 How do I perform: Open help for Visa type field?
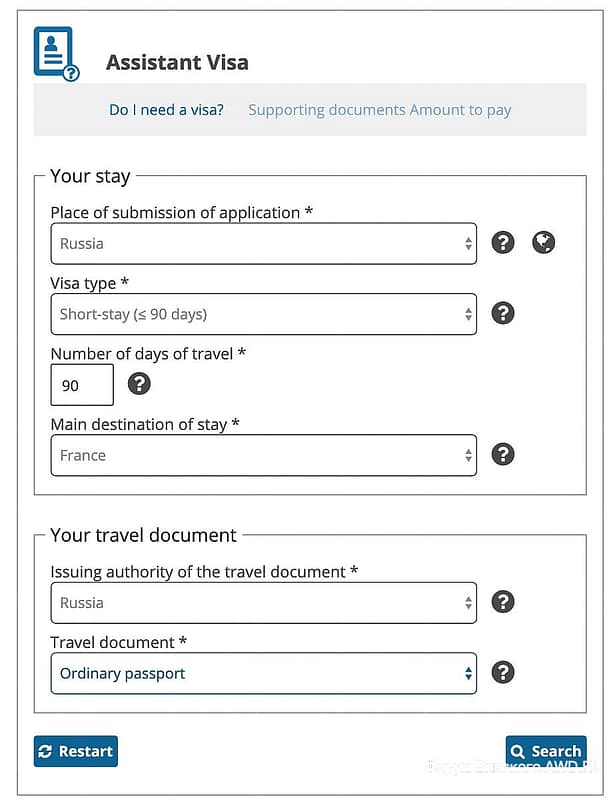pyautogui.click(x=503, y=313)
